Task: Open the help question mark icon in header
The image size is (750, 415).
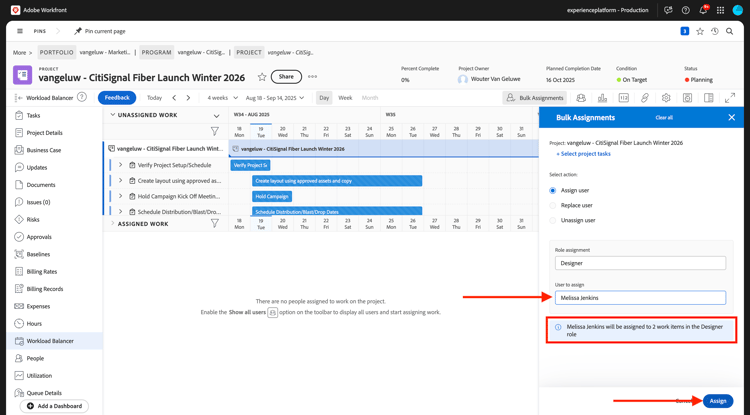Action: 685,10
